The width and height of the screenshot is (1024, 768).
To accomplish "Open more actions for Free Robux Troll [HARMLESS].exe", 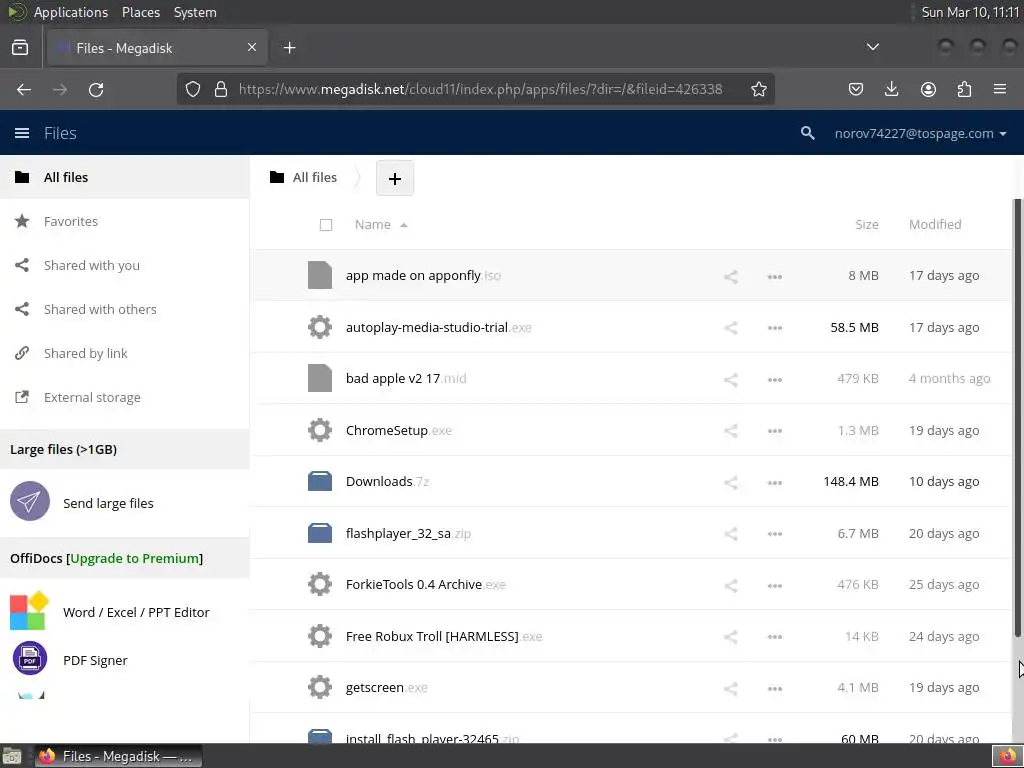I will [775, 637].
